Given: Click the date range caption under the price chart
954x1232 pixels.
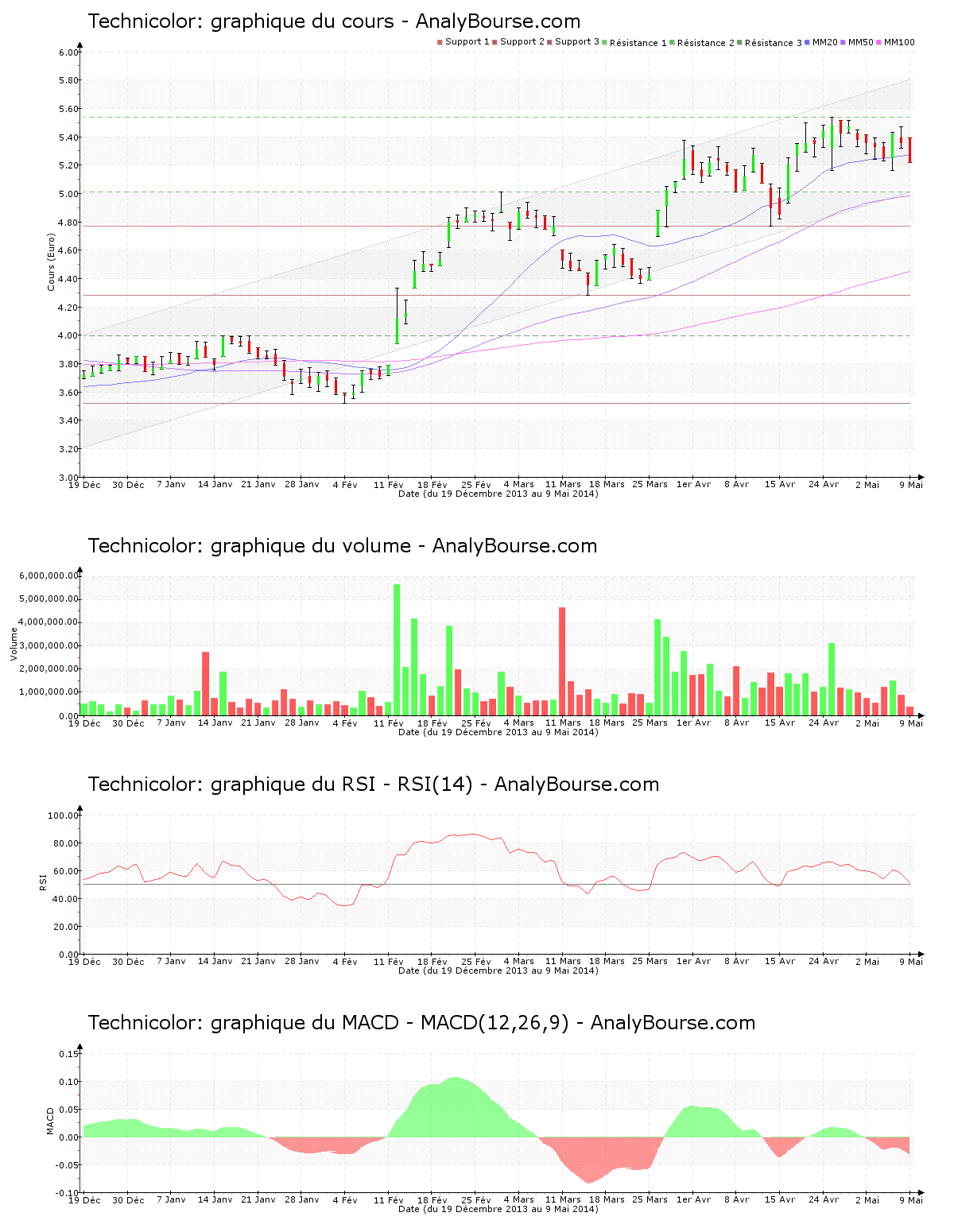Looking at the screenshot, I should click(498, 494).
